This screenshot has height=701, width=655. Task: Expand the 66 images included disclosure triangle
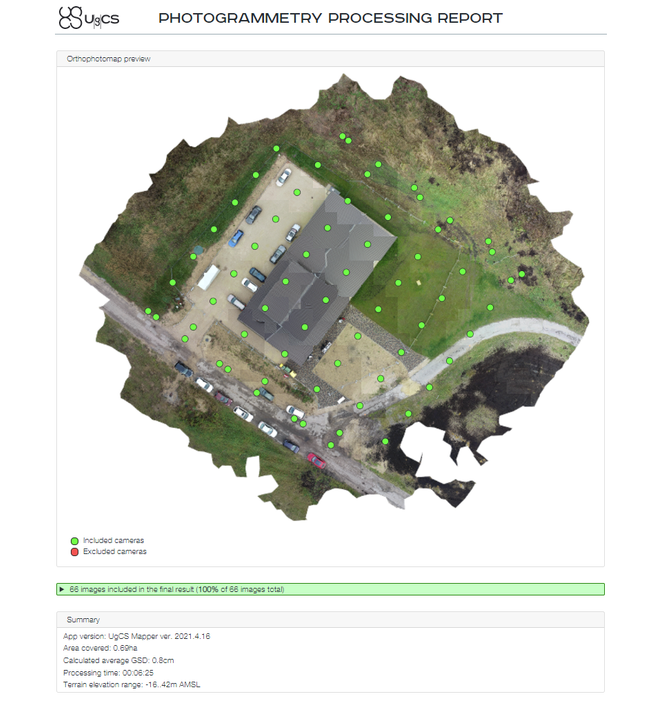pyautogui.click(x=62, y=590)
